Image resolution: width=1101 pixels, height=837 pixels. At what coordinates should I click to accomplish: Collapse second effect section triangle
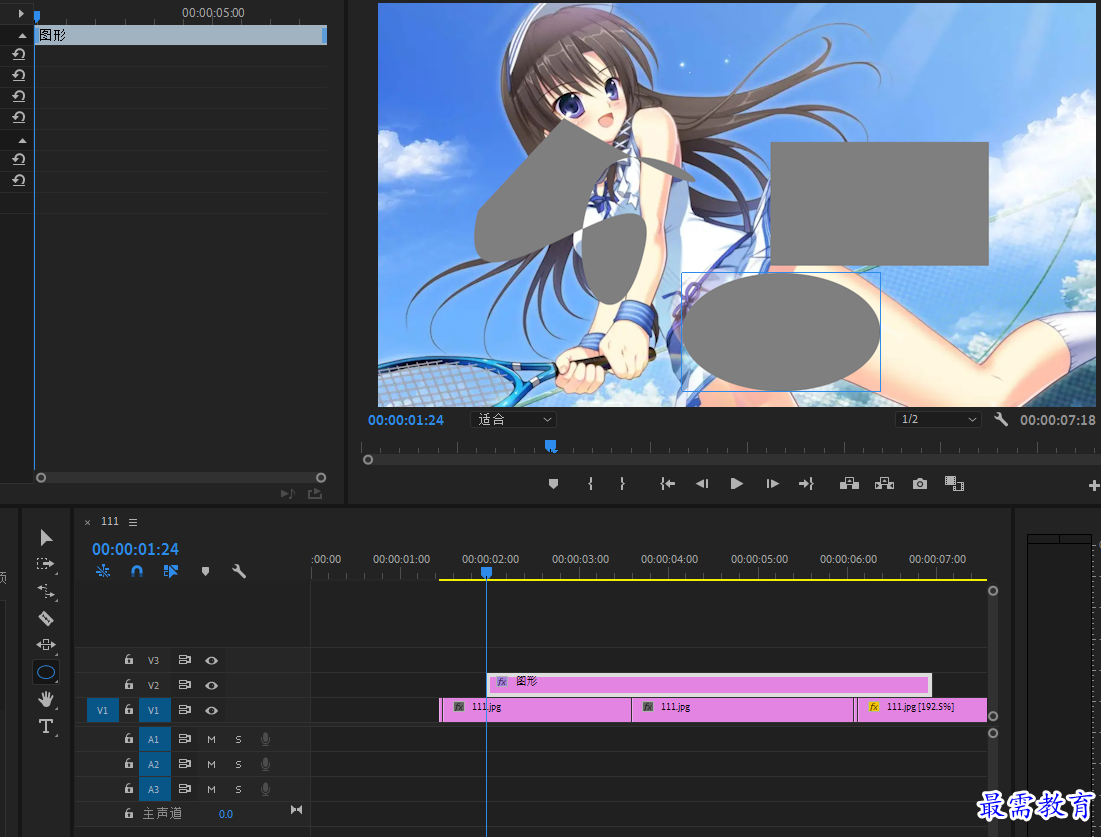tap(22, 140)
